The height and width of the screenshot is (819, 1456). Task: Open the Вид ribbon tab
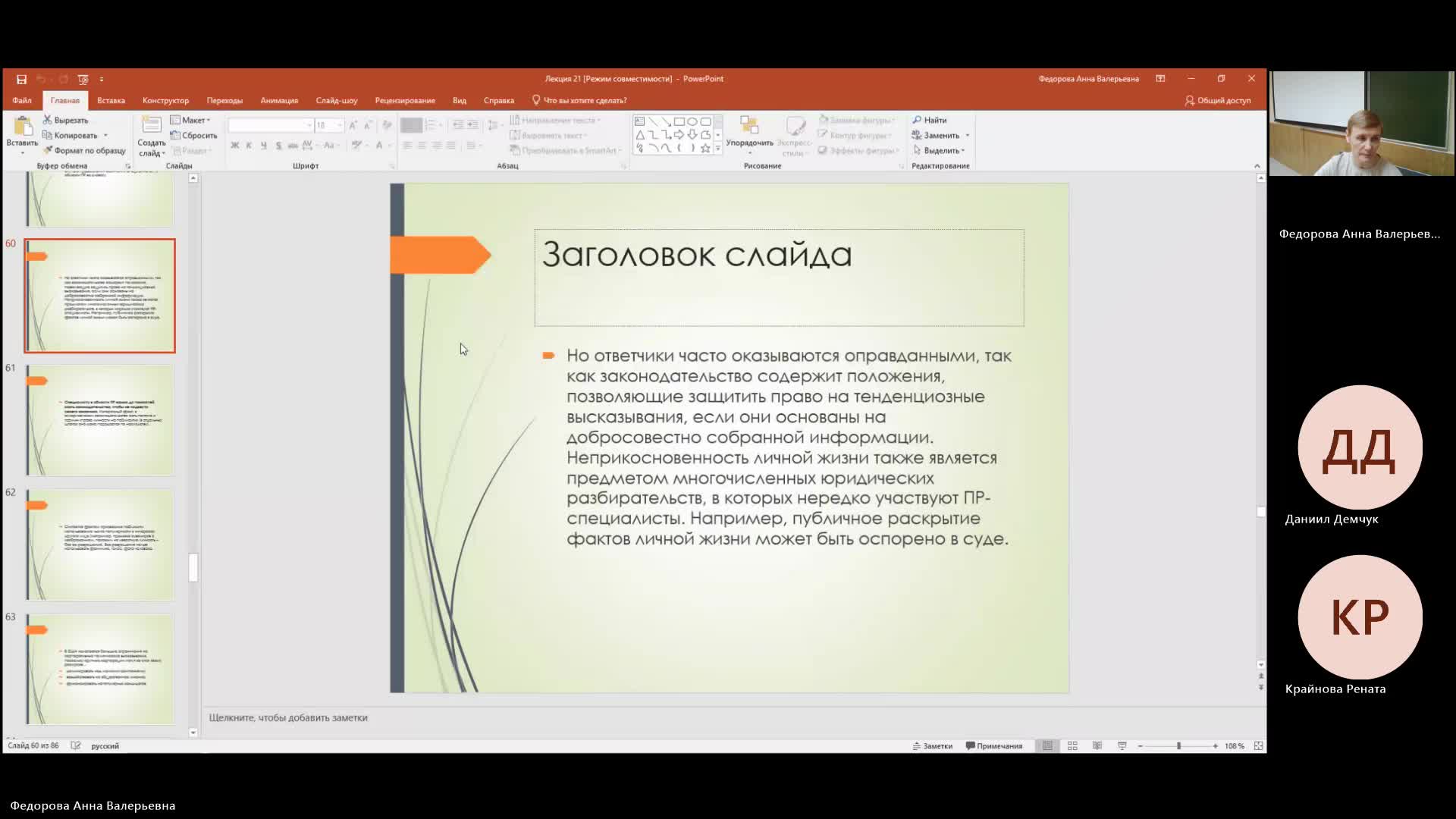point(460,100)
